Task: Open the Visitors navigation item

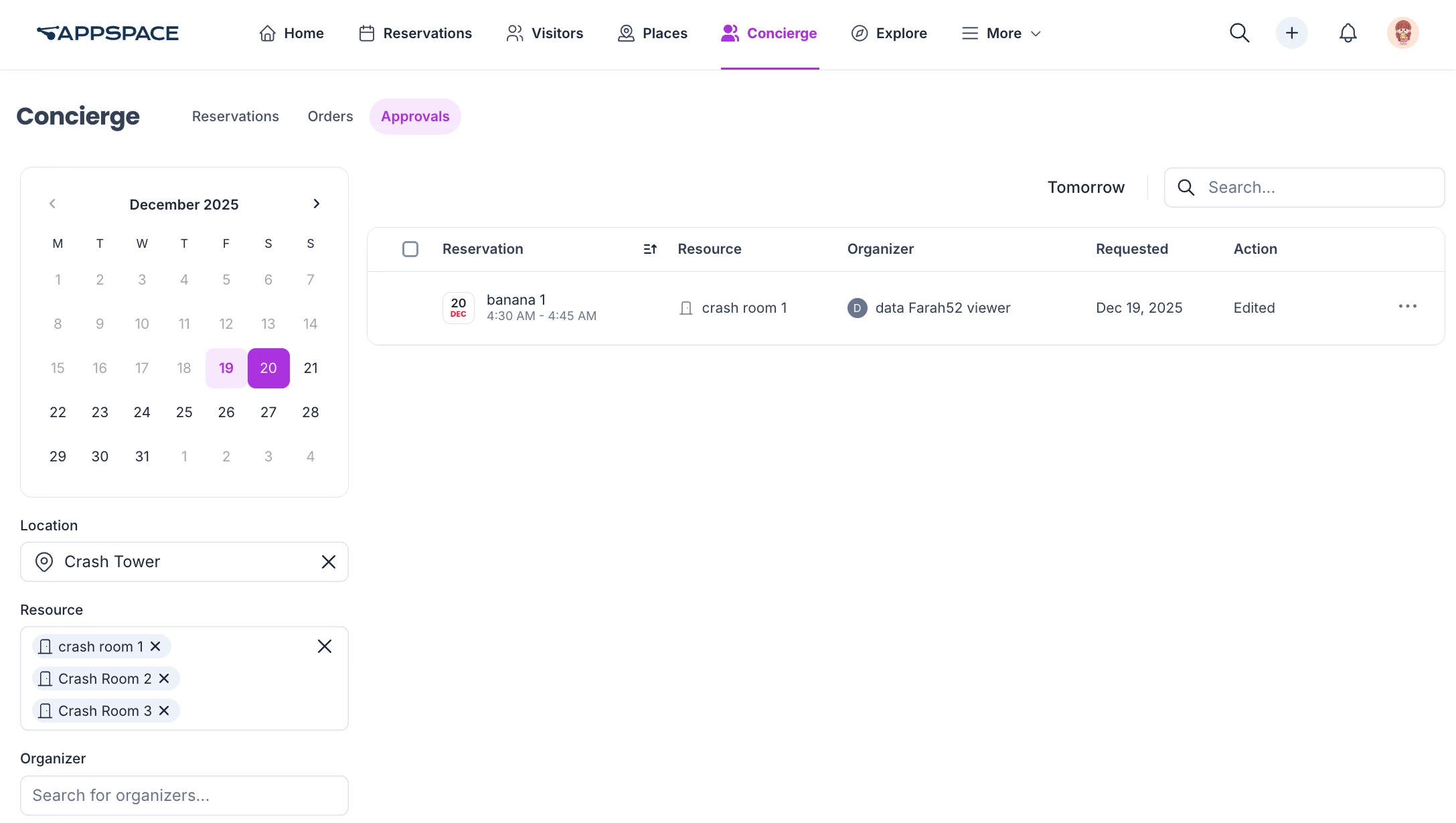Action: tap(544, 33)
